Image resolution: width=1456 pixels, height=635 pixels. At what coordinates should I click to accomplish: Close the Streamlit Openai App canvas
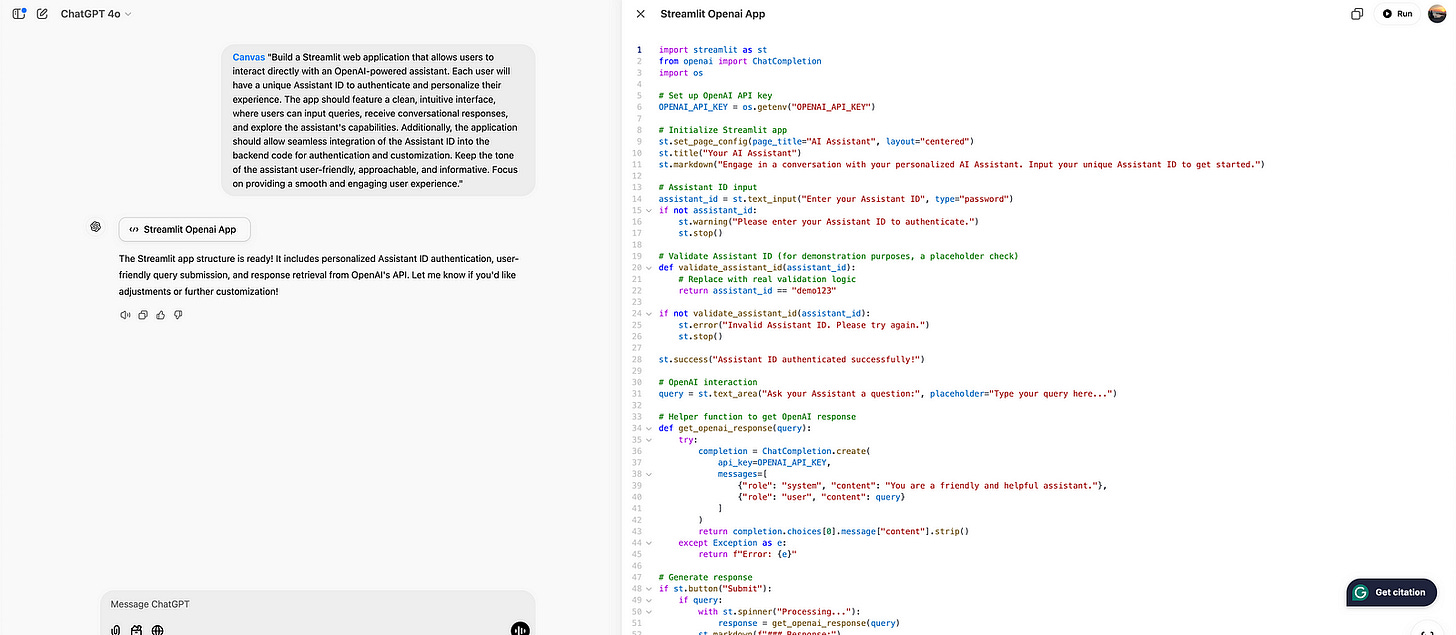coord(641,14)
